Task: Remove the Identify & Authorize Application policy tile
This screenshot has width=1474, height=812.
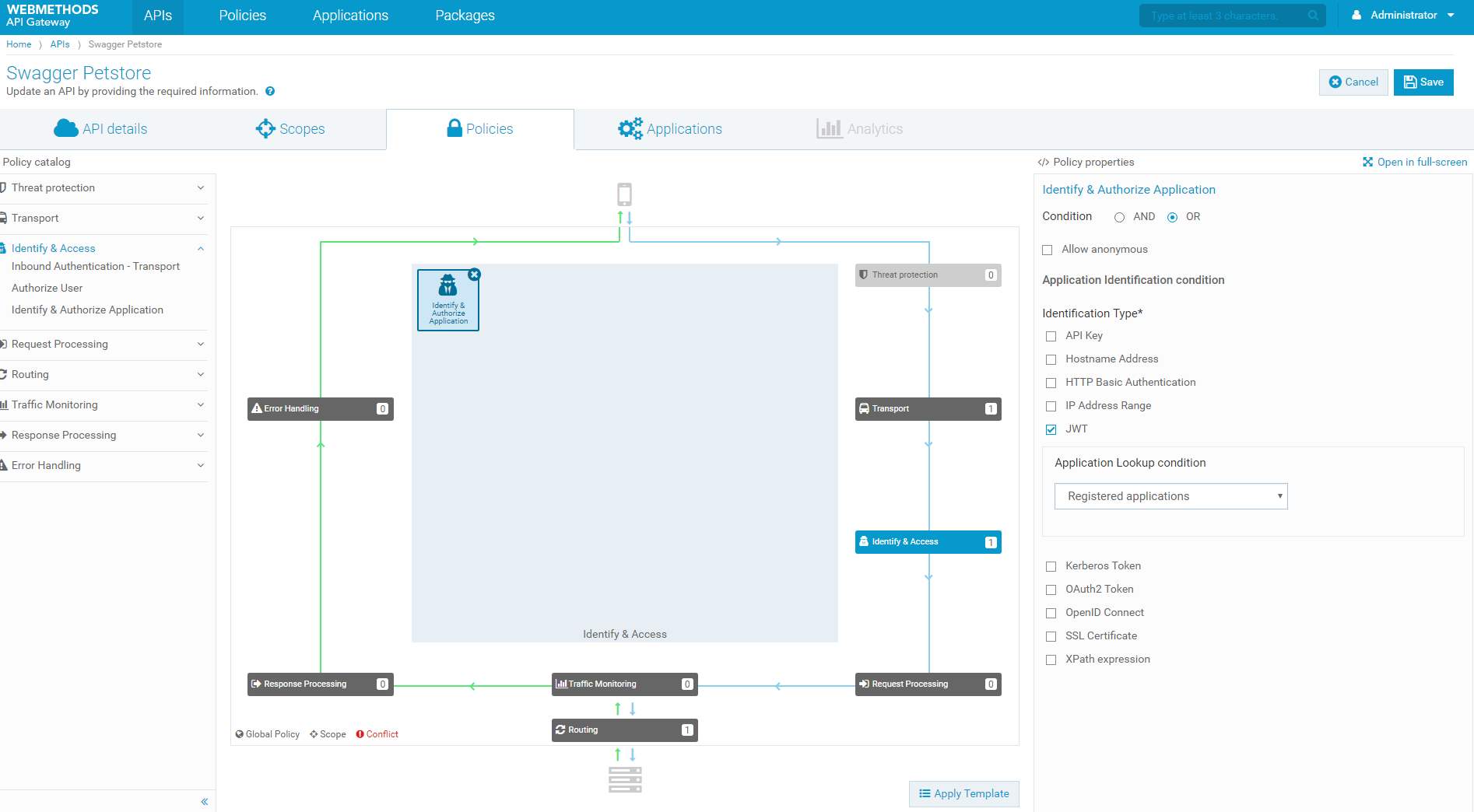Action: pos(475,275)
